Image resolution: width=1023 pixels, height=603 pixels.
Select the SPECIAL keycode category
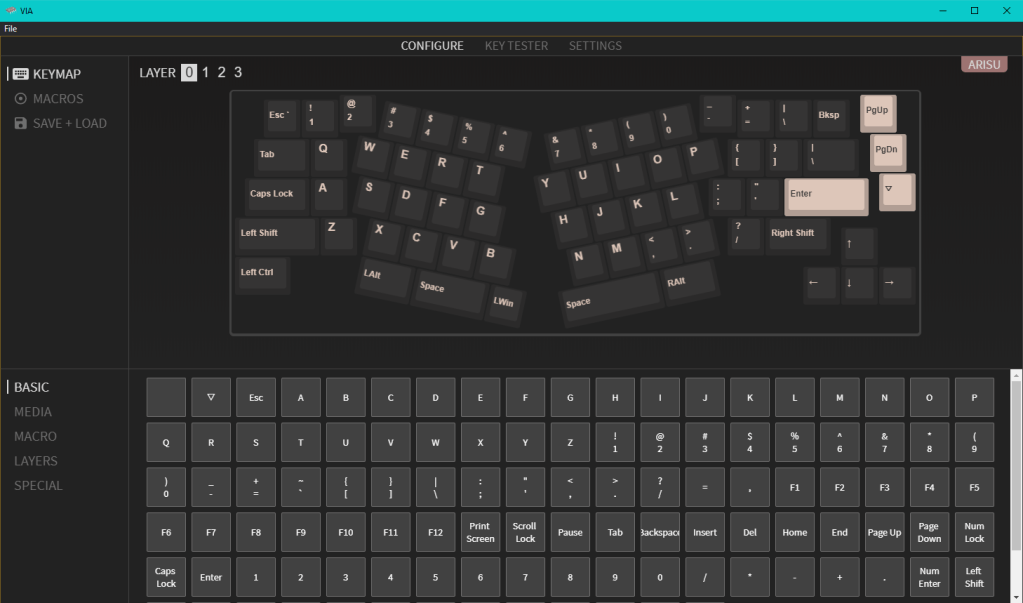click(x=37, y=485)
